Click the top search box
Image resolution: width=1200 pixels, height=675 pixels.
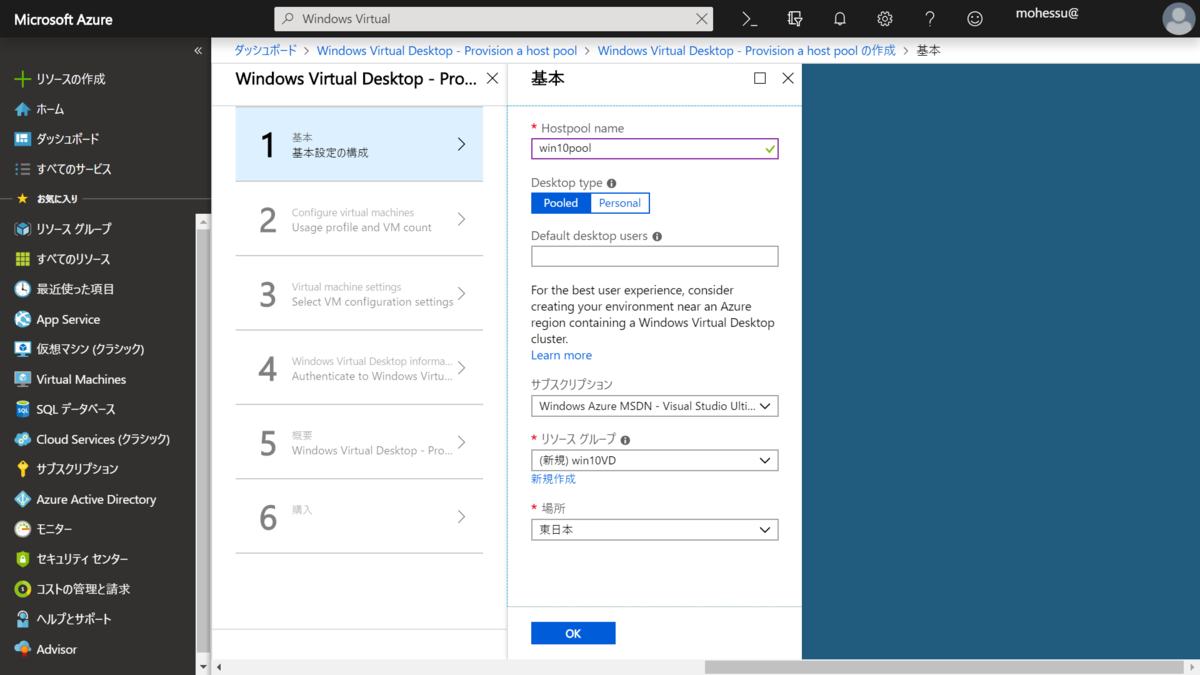click(x=494, y=18)
